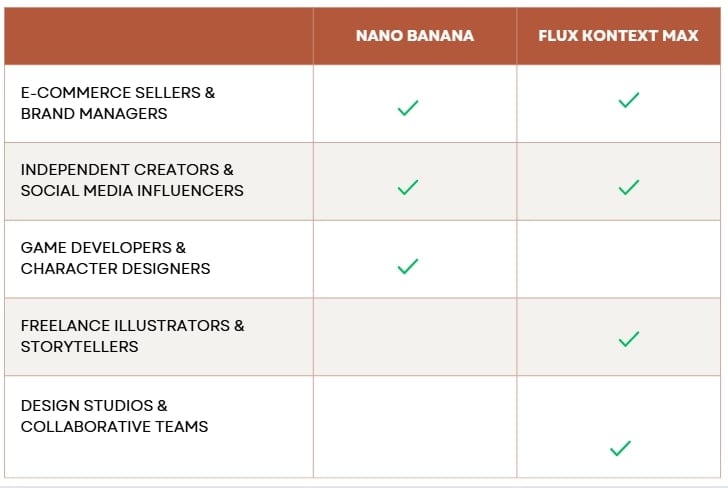The height and width of the screenshot is (488, 728).
Task: Click Flux Kontext Max checkmark for Freelance Illustrators
Action: click(628, 340)
